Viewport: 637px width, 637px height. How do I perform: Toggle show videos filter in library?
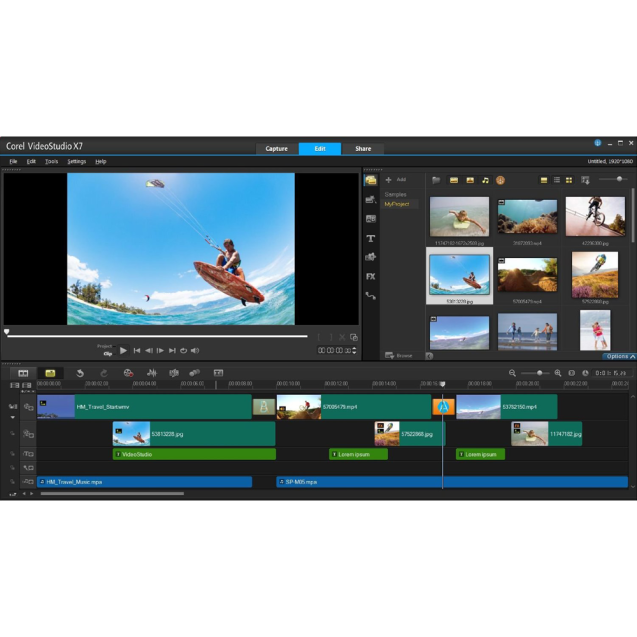click(x=453, y=180)
